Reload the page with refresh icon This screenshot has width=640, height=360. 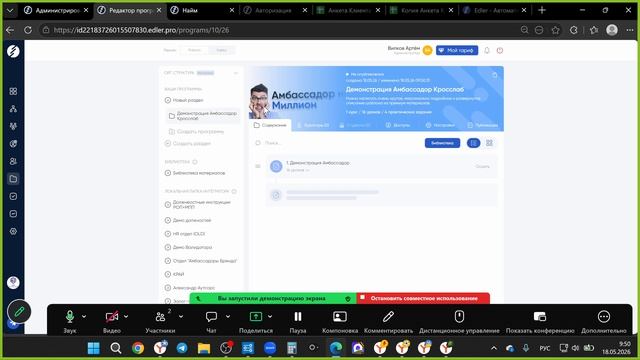(x=28, y=30)
